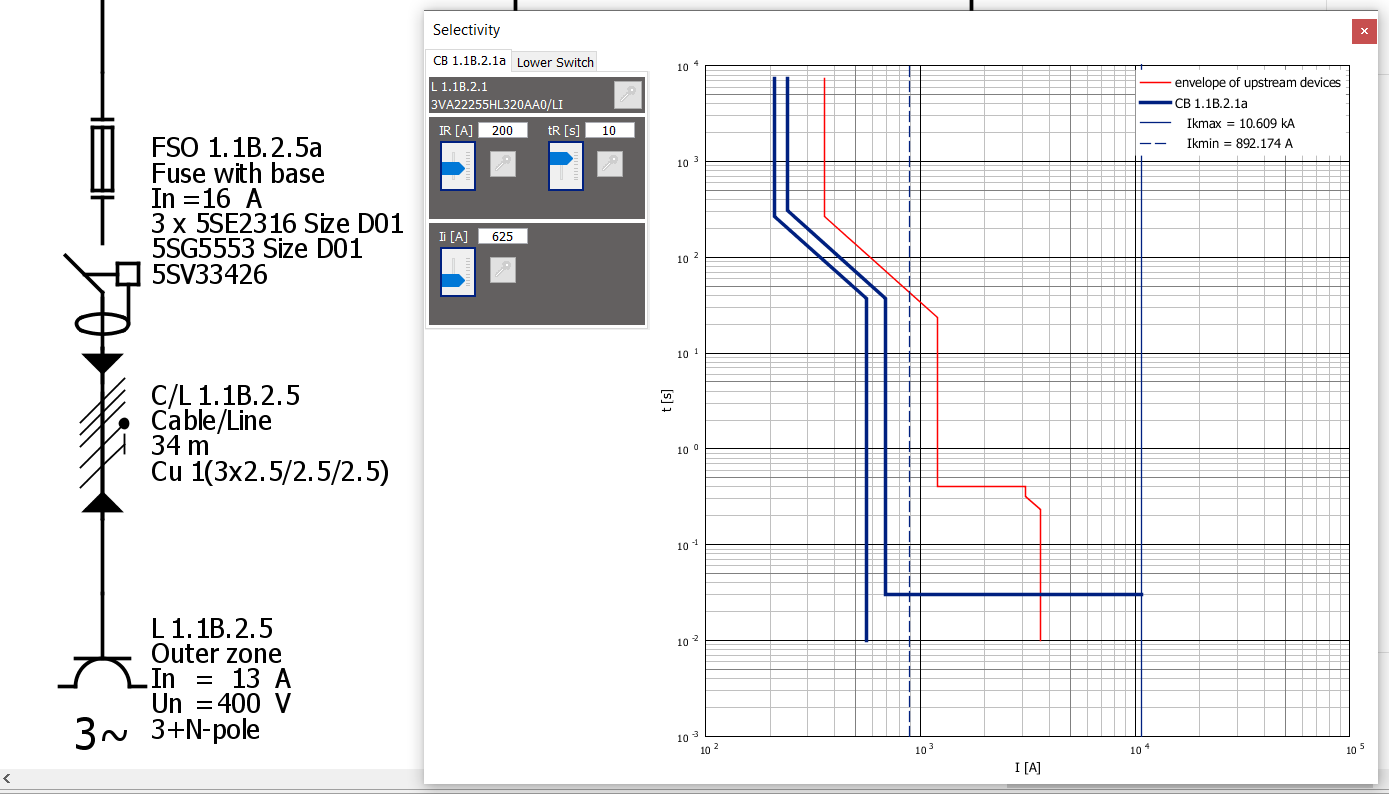Click the lock key icon next to the tR slider
1389x794 pixels.
coord(610,163)
